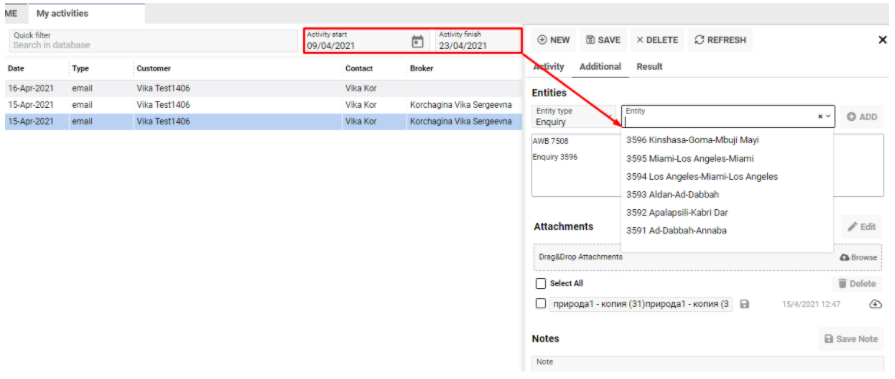
Task: Click the Save Note button
Action: (x=851, y=338)
